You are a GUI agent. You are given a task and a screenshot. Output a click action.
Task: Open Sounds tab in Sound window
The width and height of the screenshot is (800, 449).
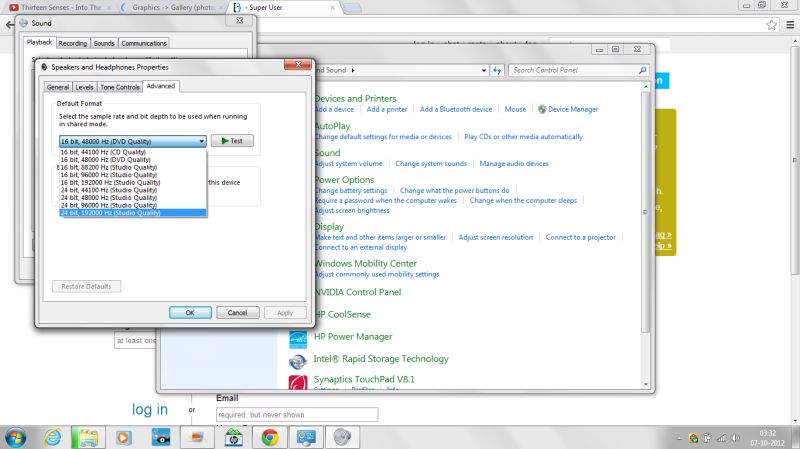click(x=104, y=43)
